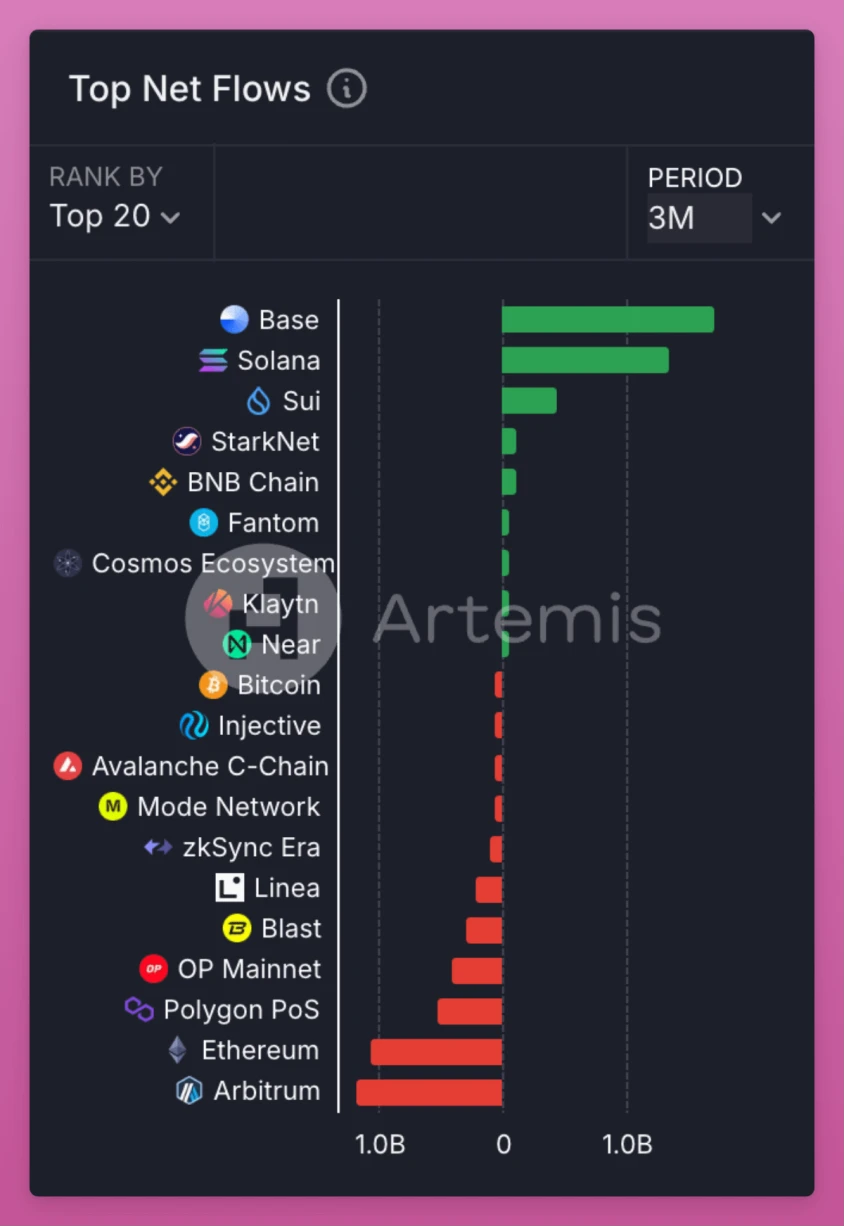849x1231 pixels.
Task: Click the Ethereum diamond icon
Action: pyautogui.click(x=177, y=1050)
